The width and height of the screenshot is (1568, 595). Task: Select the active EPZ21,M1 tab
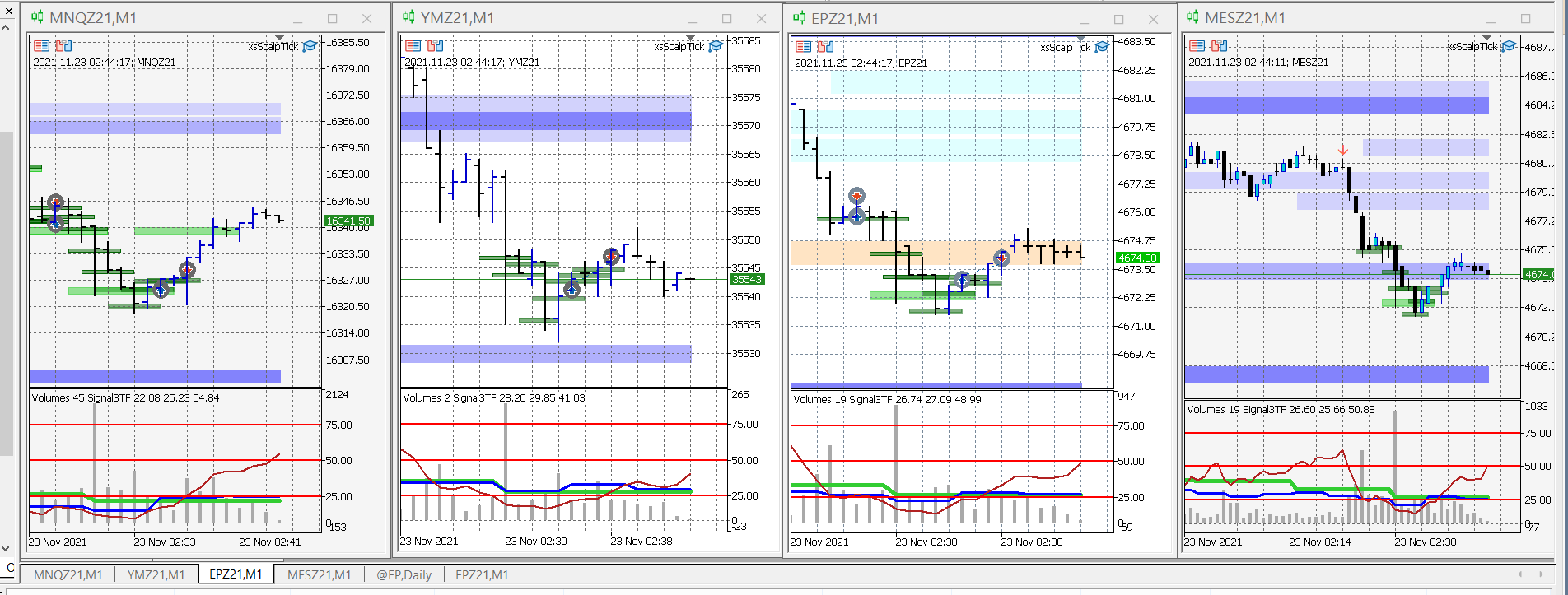tap(236, 574)
